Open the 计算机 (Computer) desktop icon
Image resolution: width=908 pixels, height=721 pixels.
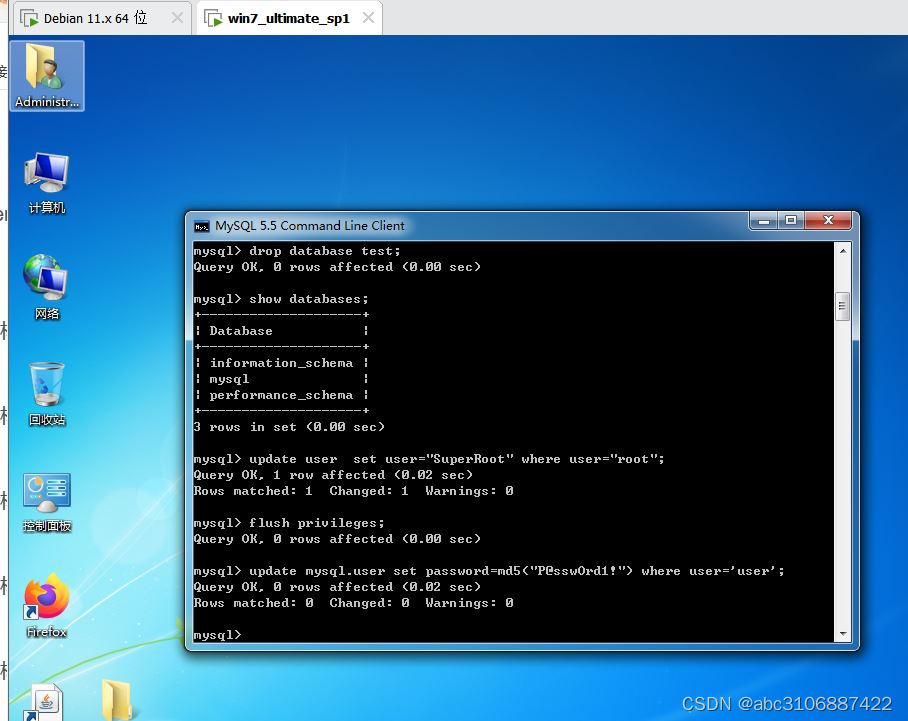47,183
